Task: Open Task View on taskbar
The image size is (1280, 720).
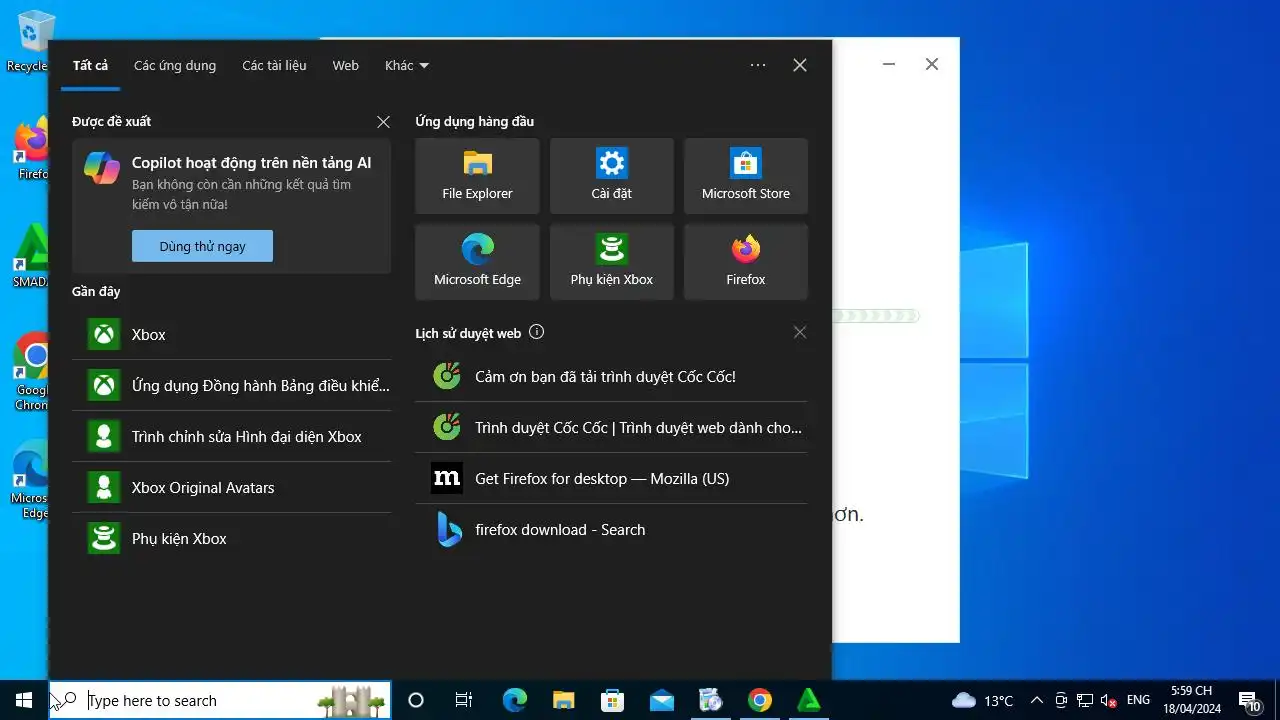Action: point(464,700)
